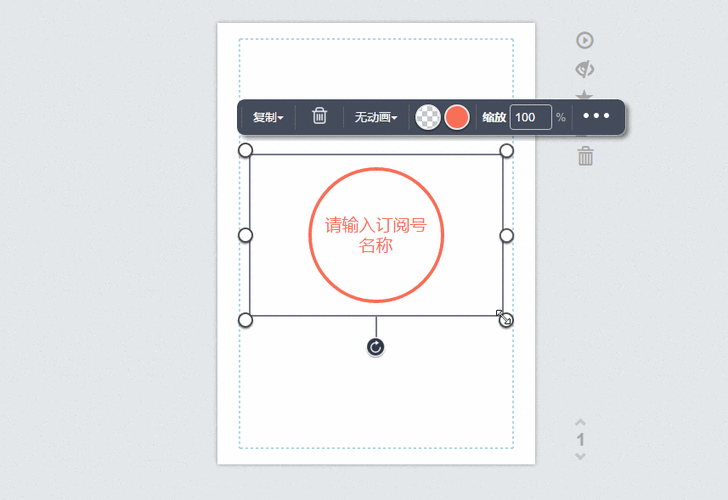The width and height of the screenshot is (728, 500).
Task: Delete the page using the sidebar trash icon
Action: click(x=586, y=156)
